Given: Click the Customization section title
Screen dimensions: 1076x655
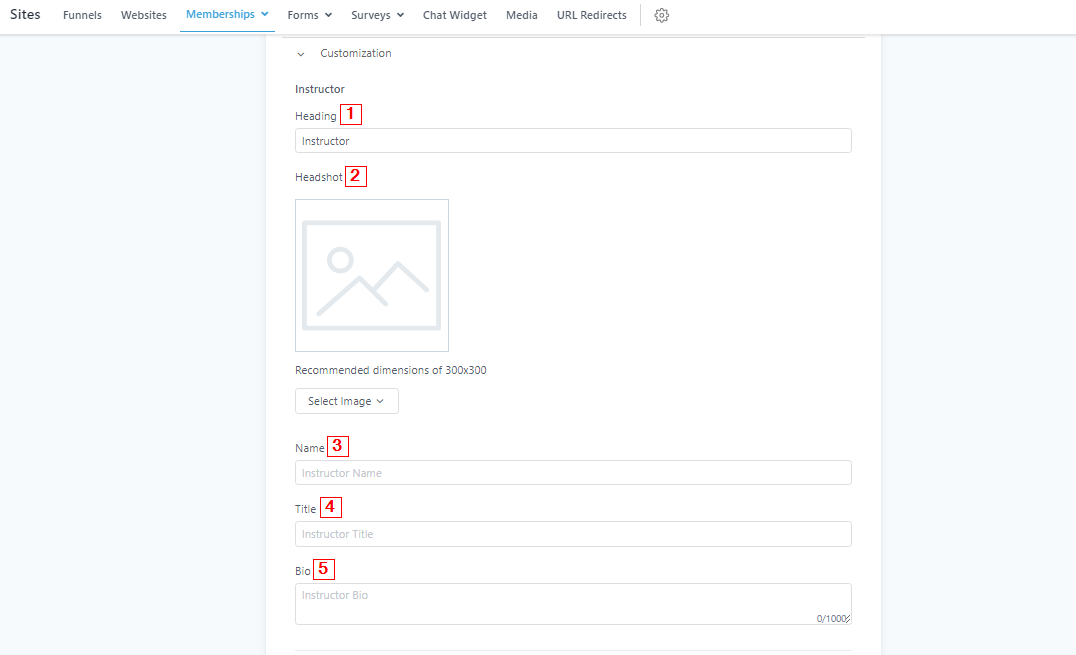Looking at the screenshot, I should pos(356,54).
